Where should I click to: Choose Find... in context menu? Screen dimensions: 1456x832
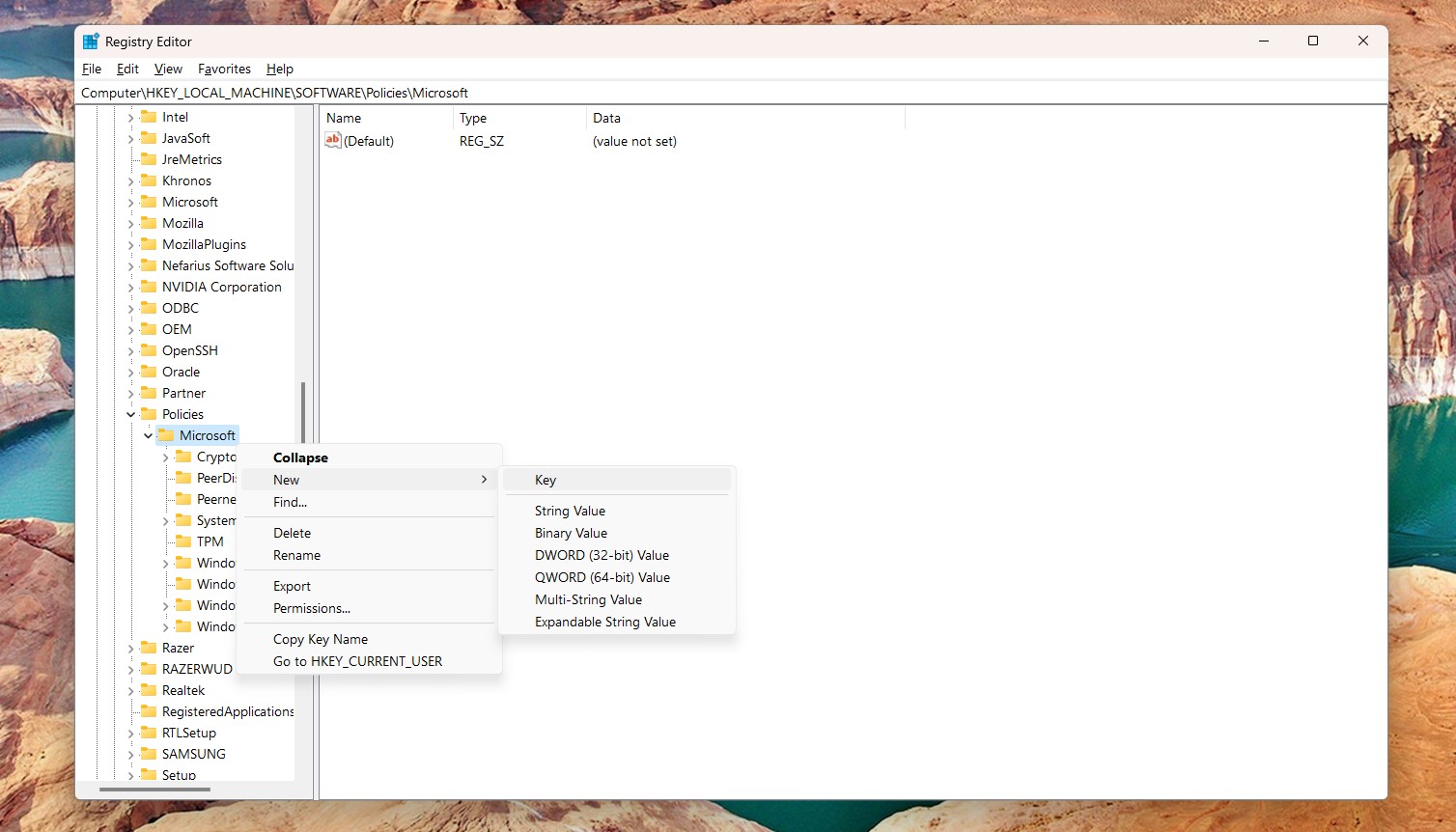click(369, 502)
